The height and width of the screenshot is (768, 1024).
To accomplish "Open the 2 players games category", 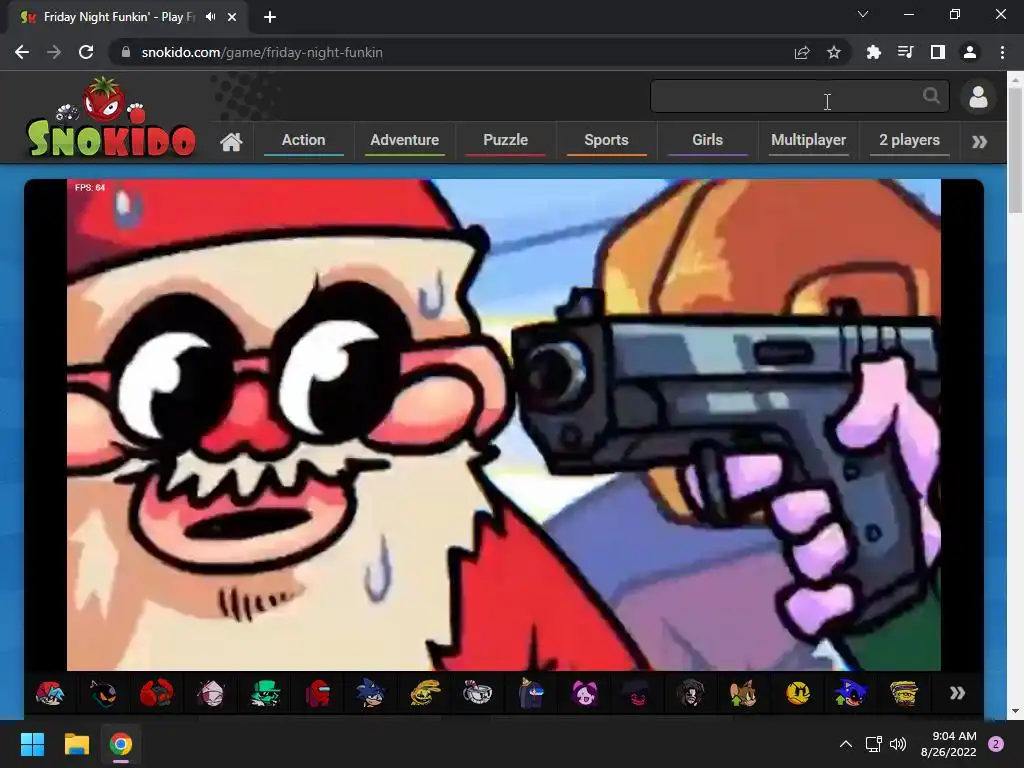I will tap(909, 140).
